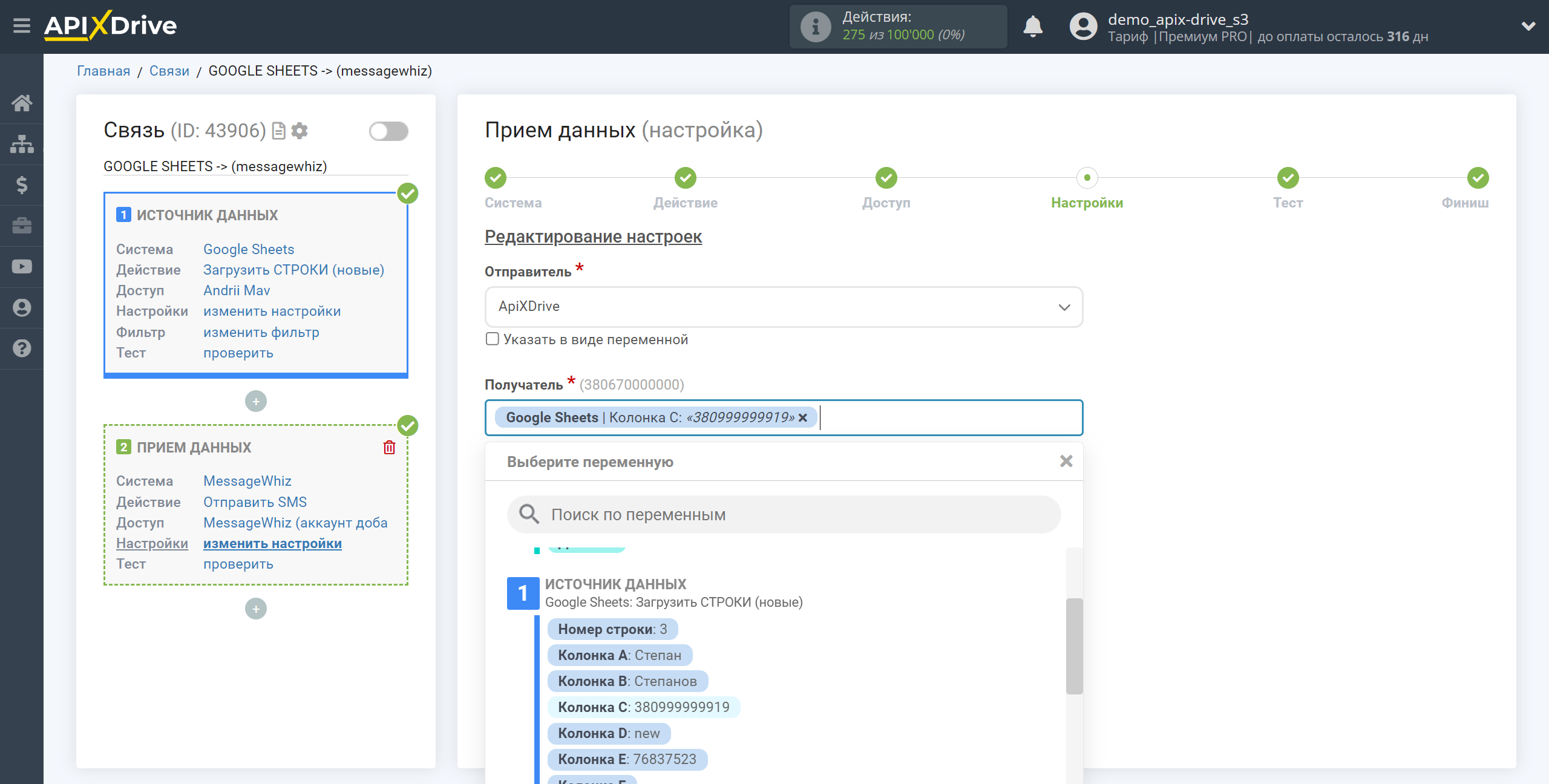Click receiver проверить test link
1549x784 pixels.
click(x=238, y=564)
